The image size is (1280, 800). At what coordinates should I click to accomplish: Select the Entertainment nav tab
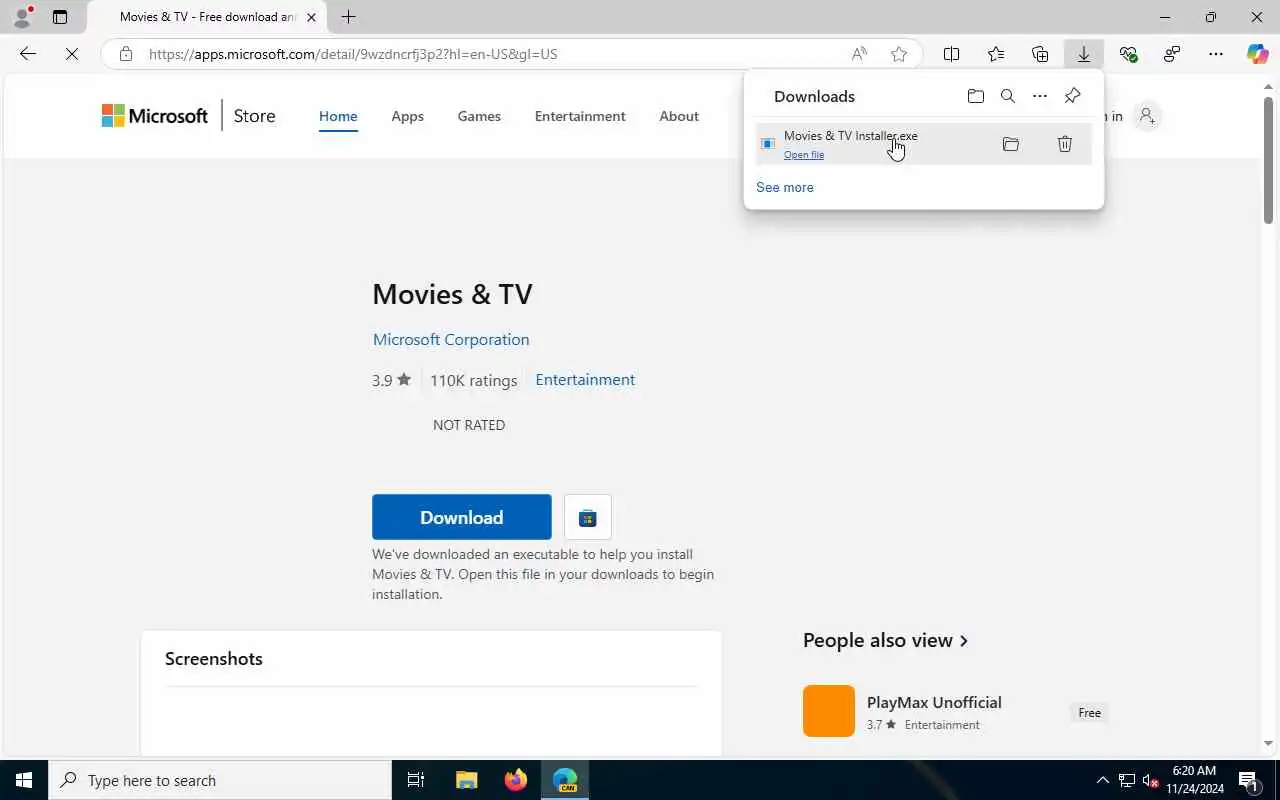pos(580,116)
